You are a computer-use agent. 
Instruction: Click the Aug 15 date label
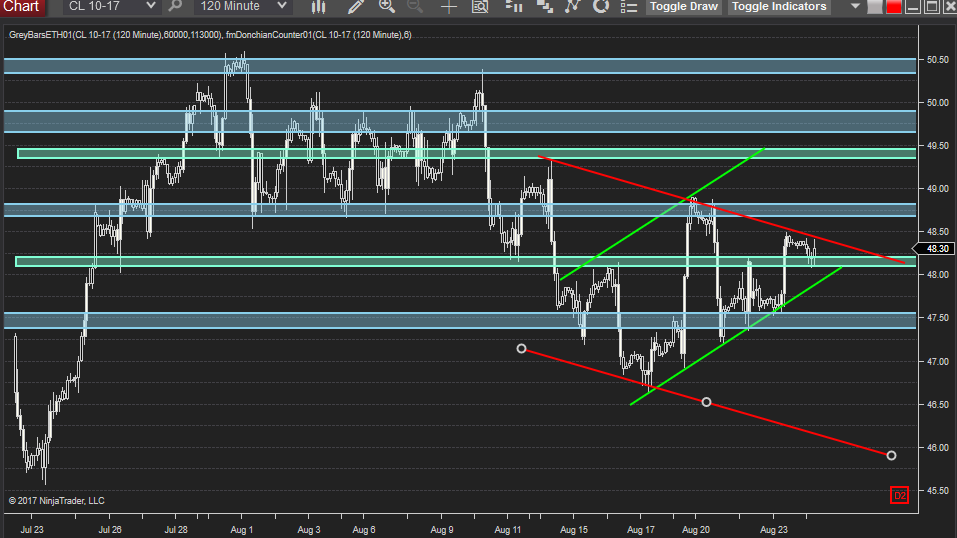pyautogui.click(x=574, y=529)
